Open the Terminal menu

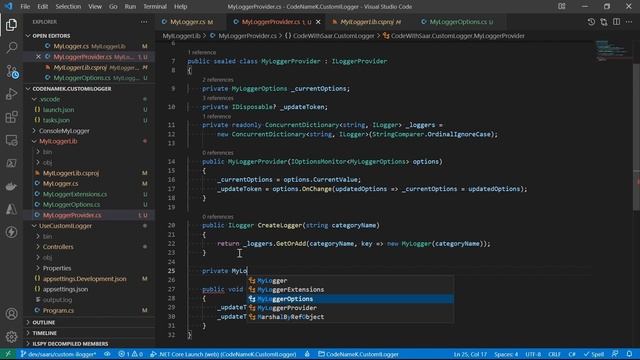155,7
